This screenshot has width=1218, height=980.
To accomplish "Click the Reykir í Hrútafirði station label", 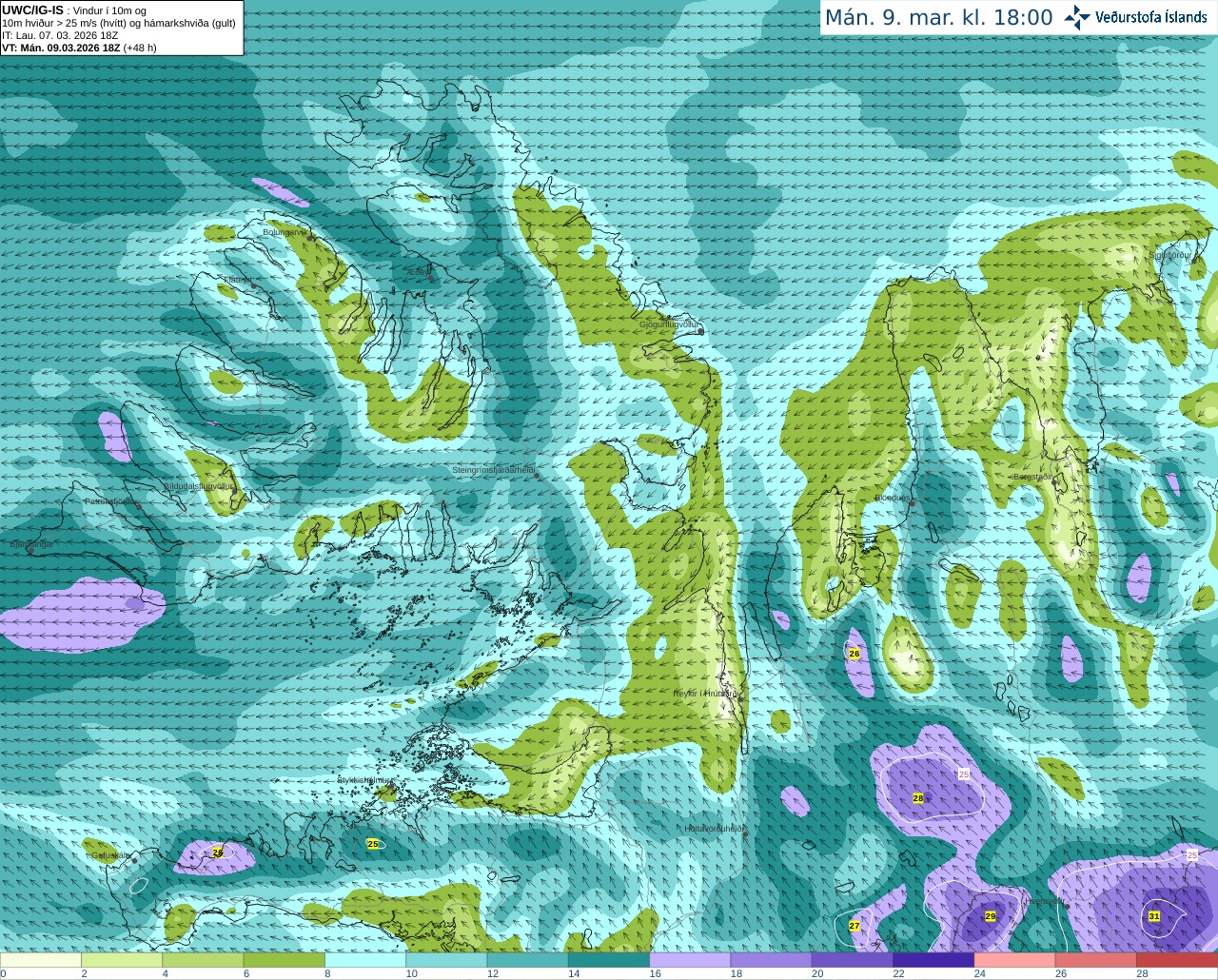I will pos(705,694).
